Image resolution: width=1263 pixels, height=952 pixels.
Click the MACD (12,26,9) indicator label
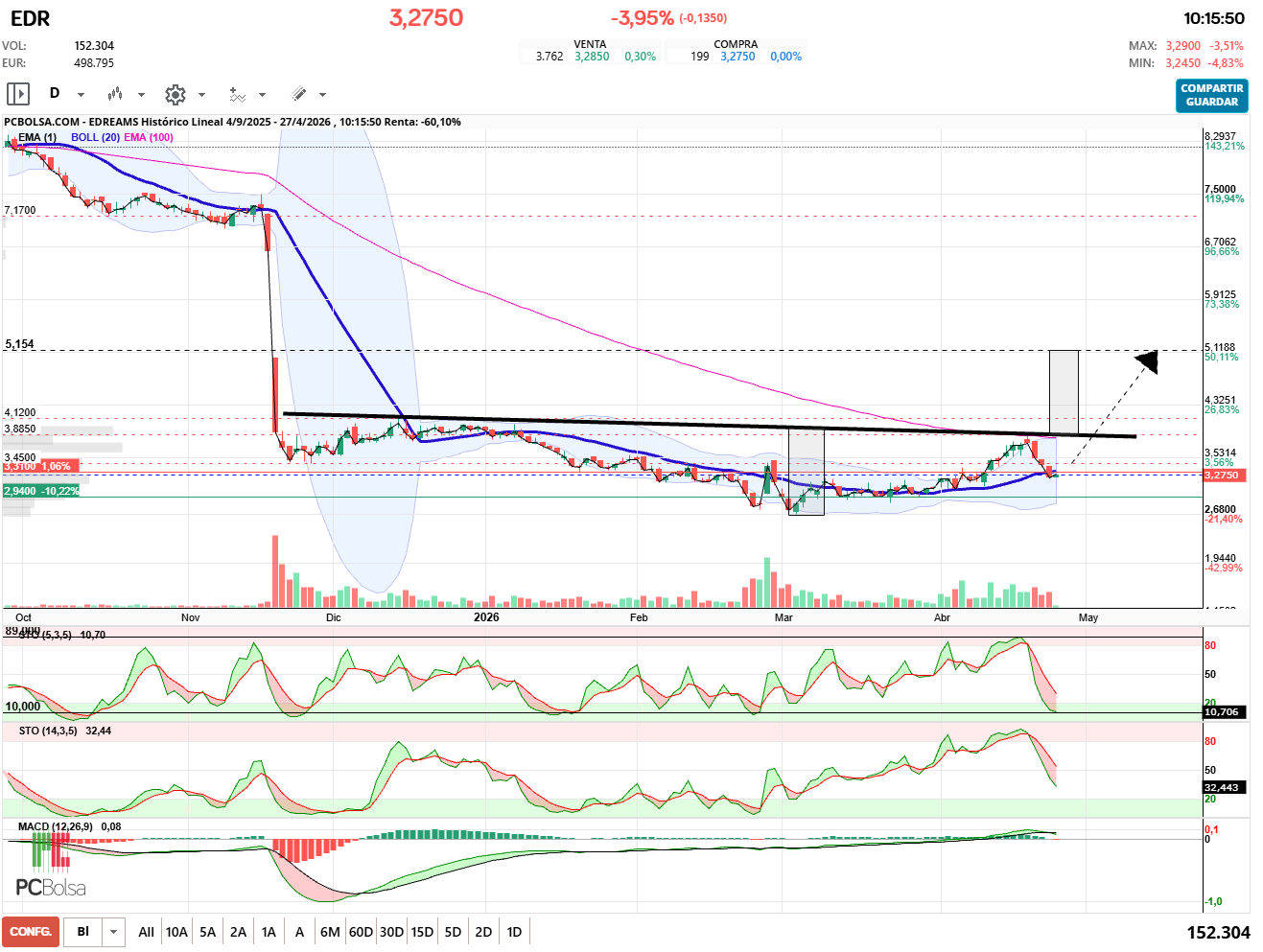56,826
